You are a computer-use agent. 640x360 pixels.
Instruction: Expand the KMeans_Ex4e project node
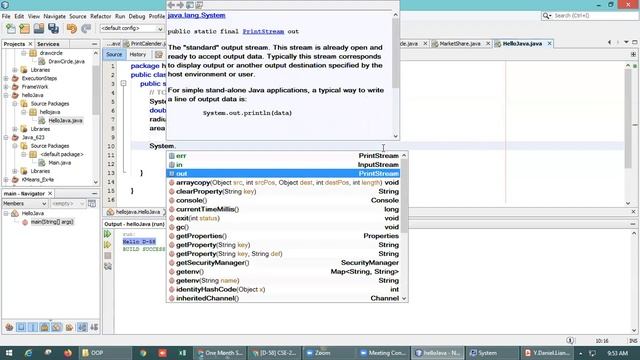(x=6, y=180)
